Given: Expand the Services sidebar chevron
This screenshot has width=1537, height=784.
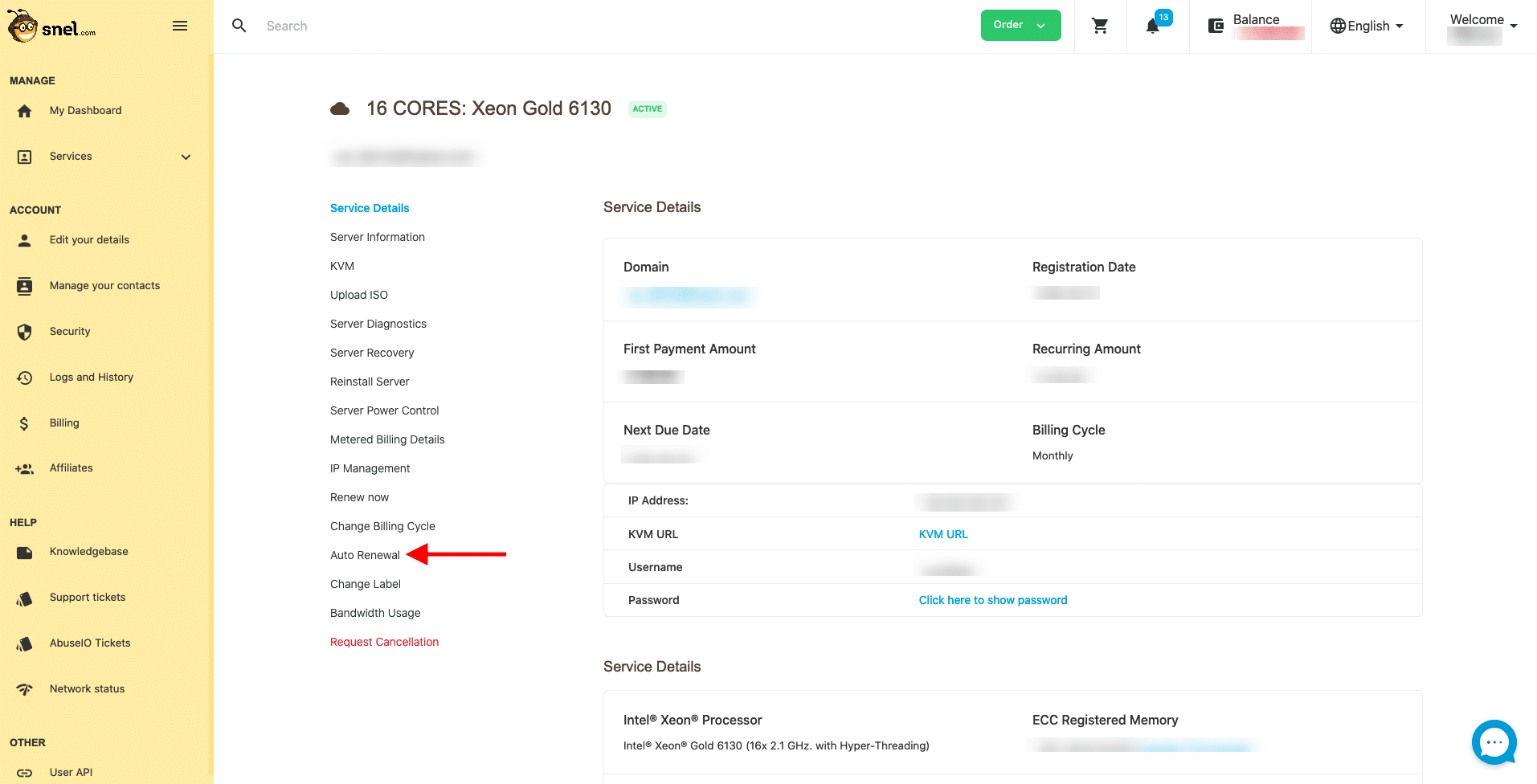Looking at the screenshot, I should click(x=186, y=157).
